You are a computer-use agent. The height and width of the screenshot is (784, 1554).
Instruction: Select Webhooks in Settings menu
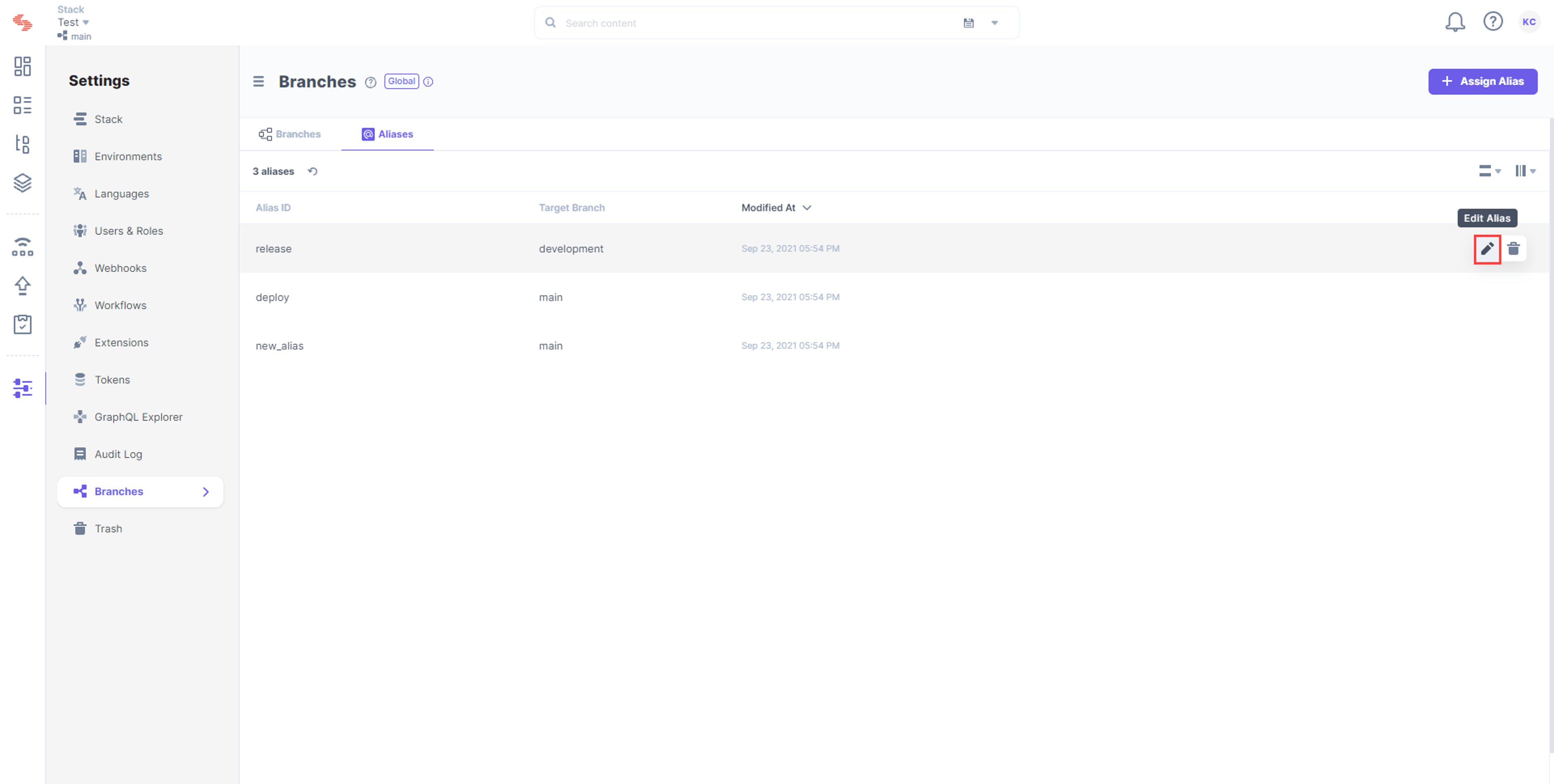pyautogui.click(x=120, y=268)
